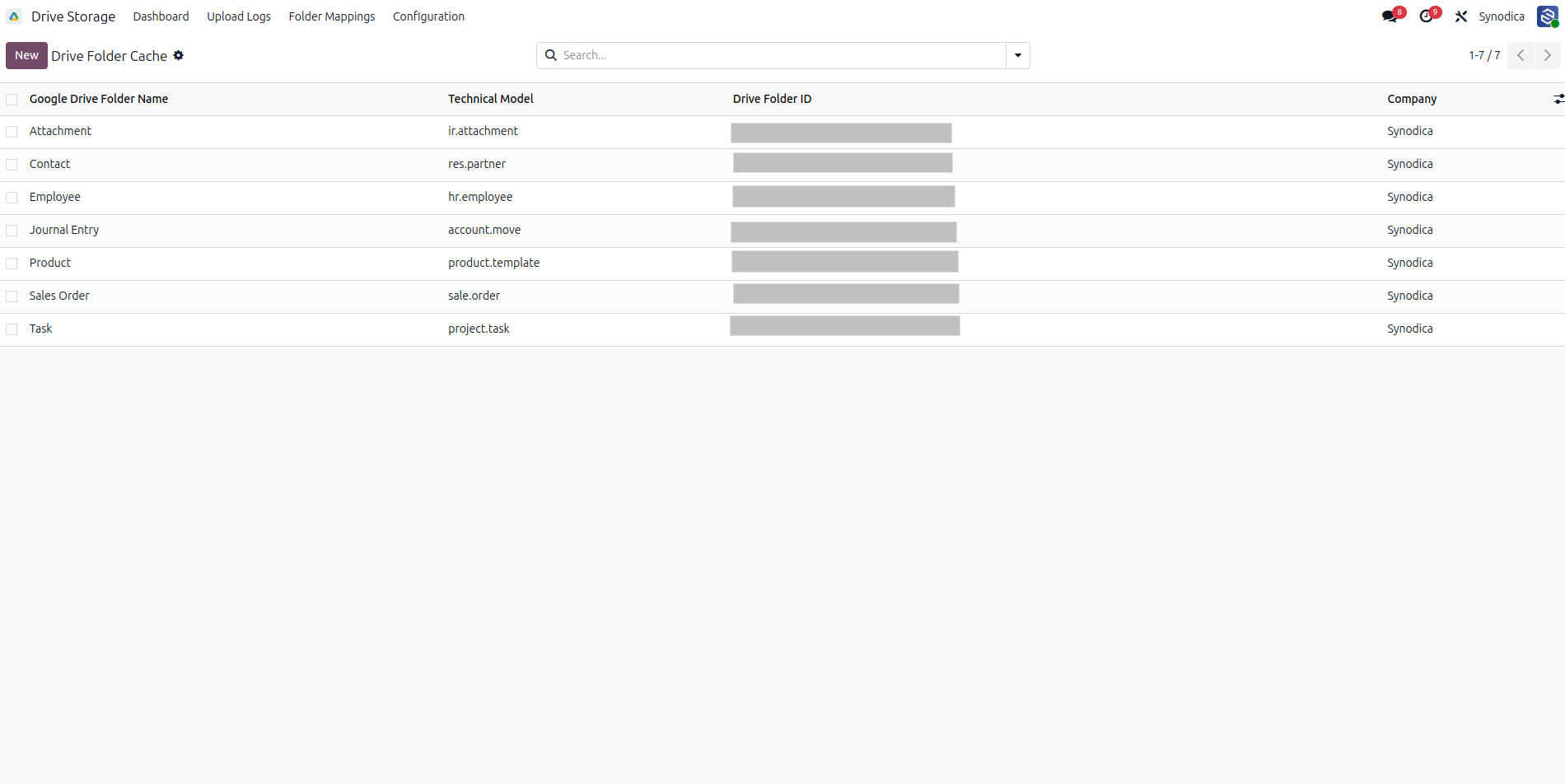Open the Employee folder record
Screen dimensions: 1565x784
click(55, 197)
